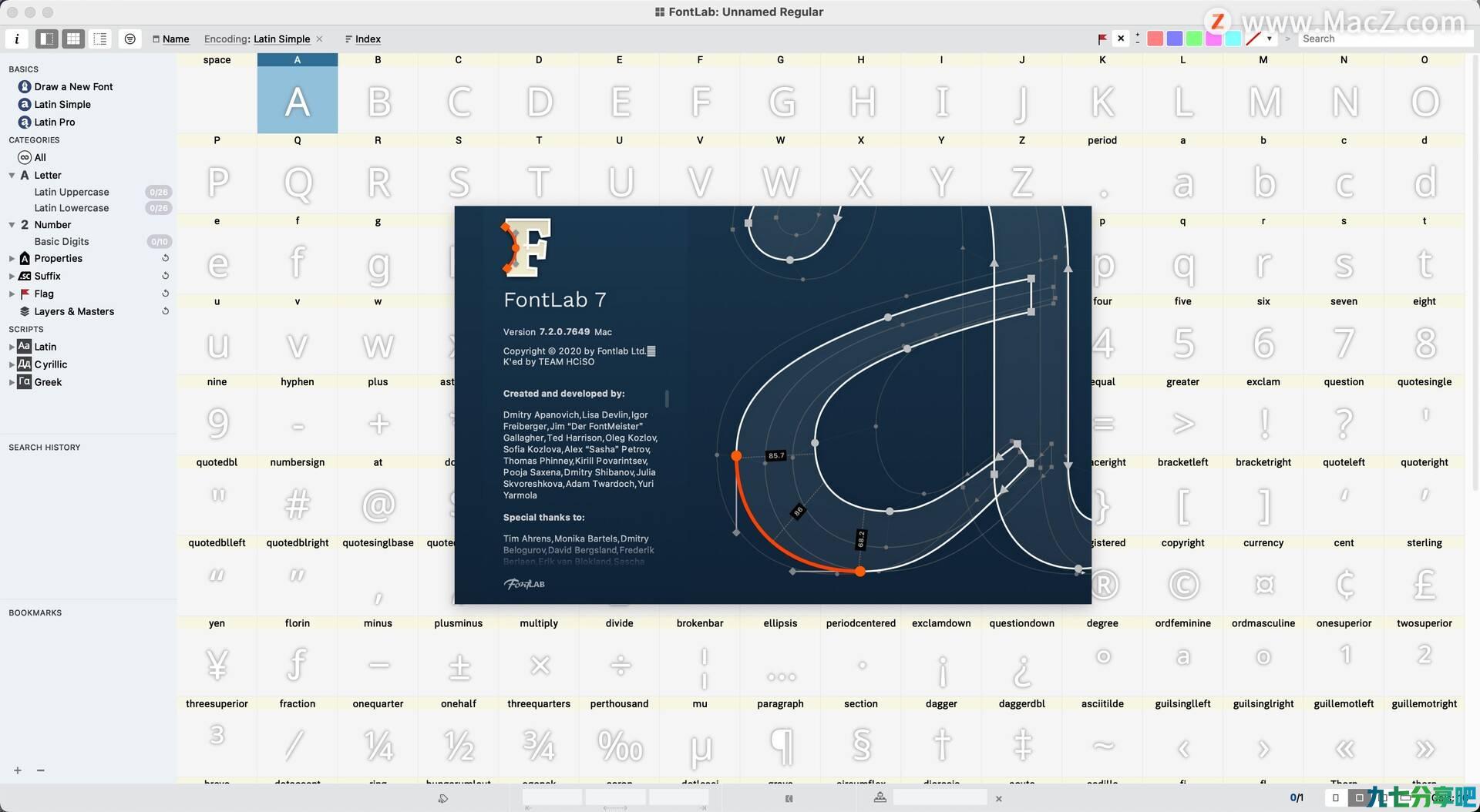Select Latin Uppercase filter

click(x=72, y=192)
